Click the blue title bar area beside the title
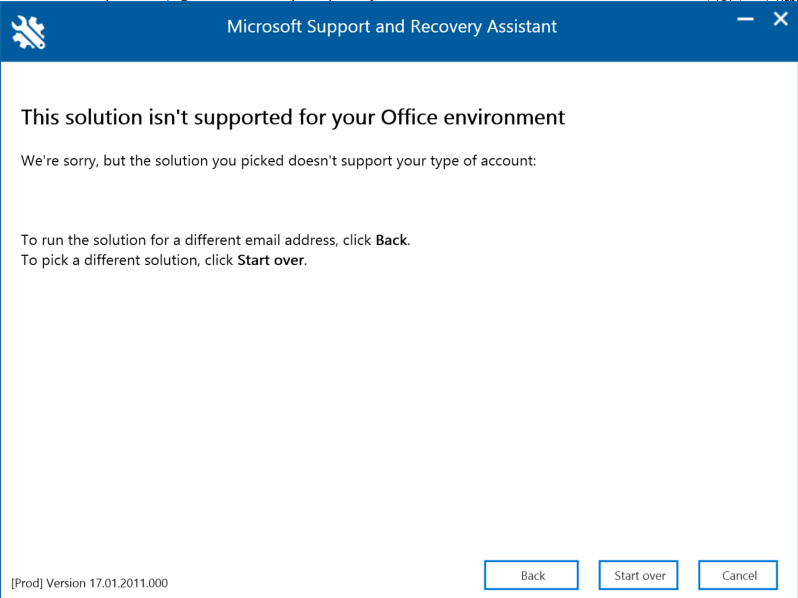Screen dimensions: 798x598 646,31
